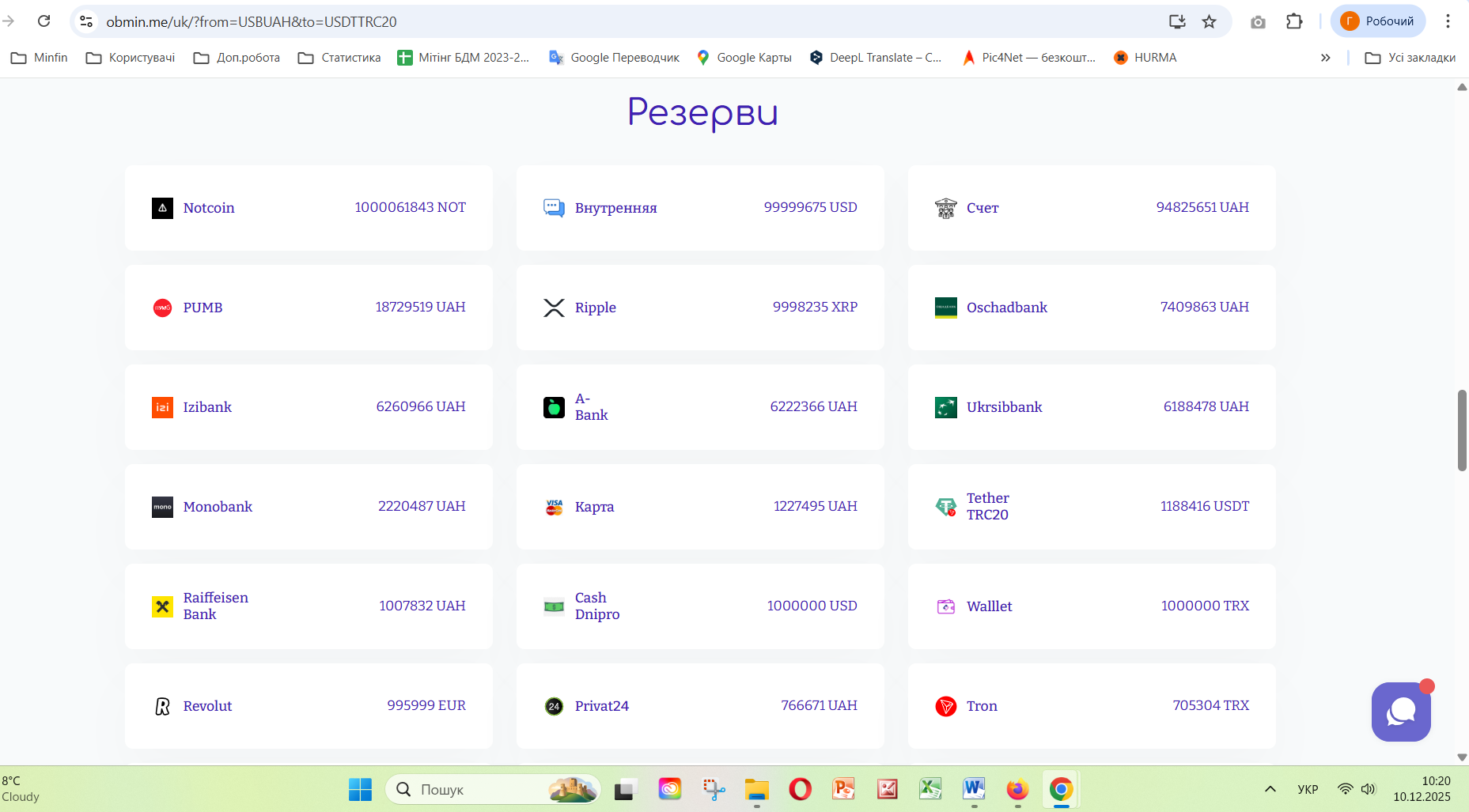Click the Oschadbank green logo icon
The image size is (1469, 812).
[945, 308]
